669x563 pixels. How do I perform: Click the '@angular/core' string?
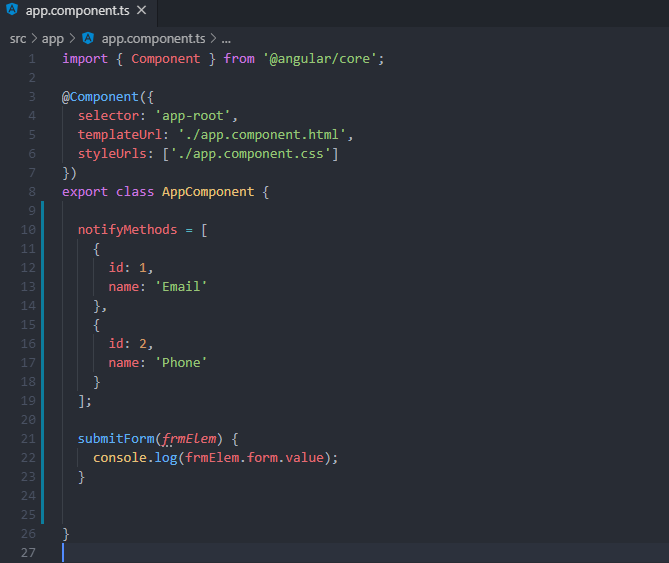320,59
